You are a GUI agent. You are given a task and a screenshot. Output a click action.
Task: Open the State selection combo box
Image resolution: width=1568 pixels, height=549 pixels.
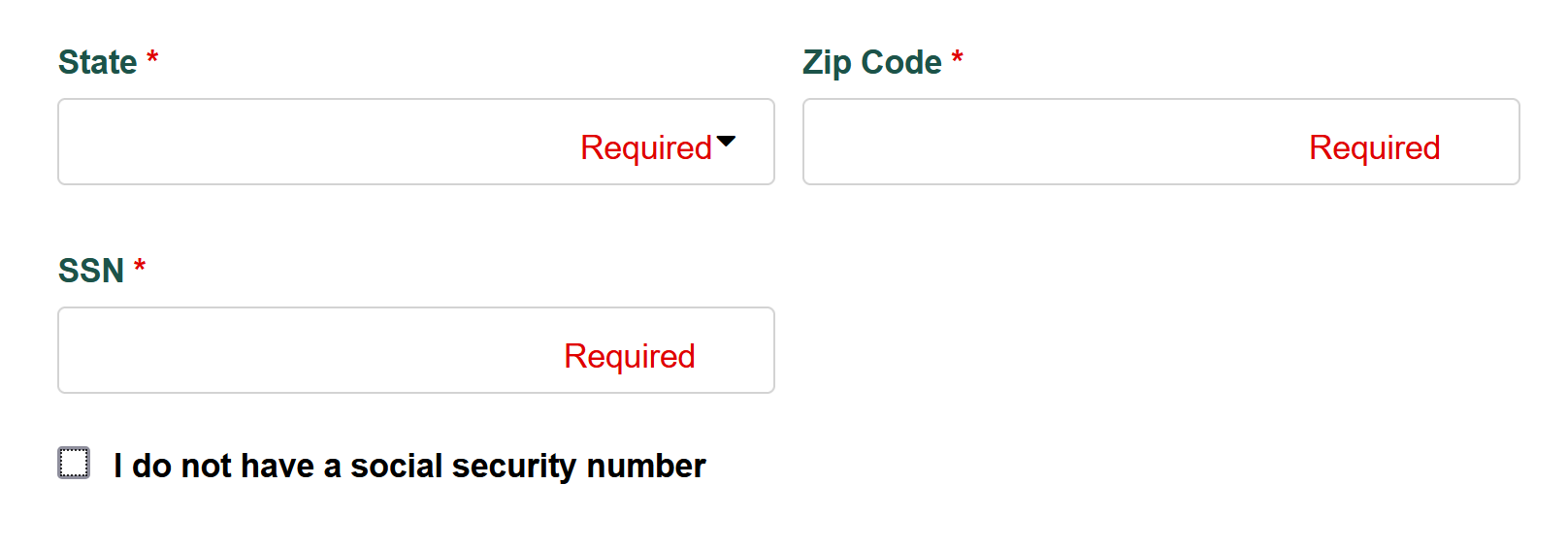tap(415, 142)
